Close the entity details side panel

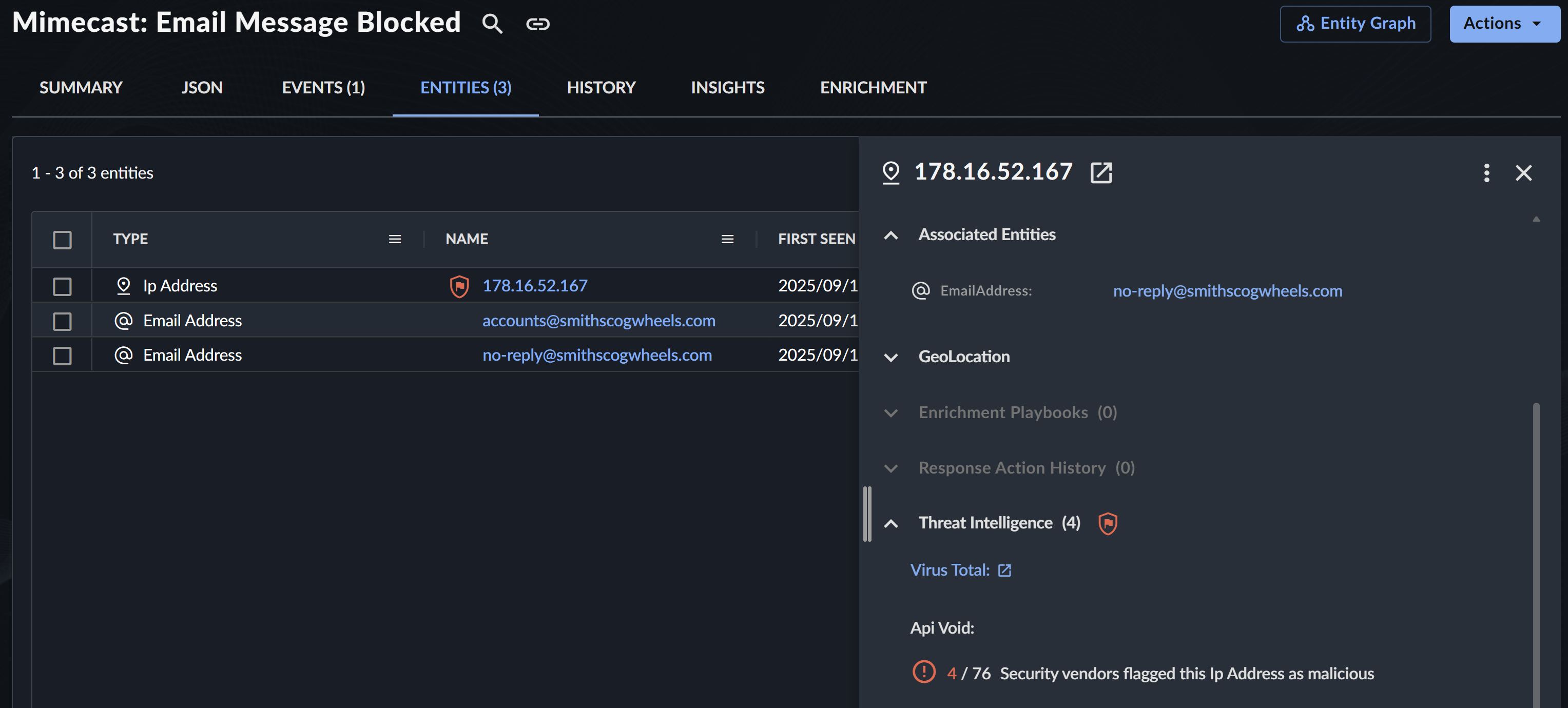pyautogui.click(x=1523, y=173)
